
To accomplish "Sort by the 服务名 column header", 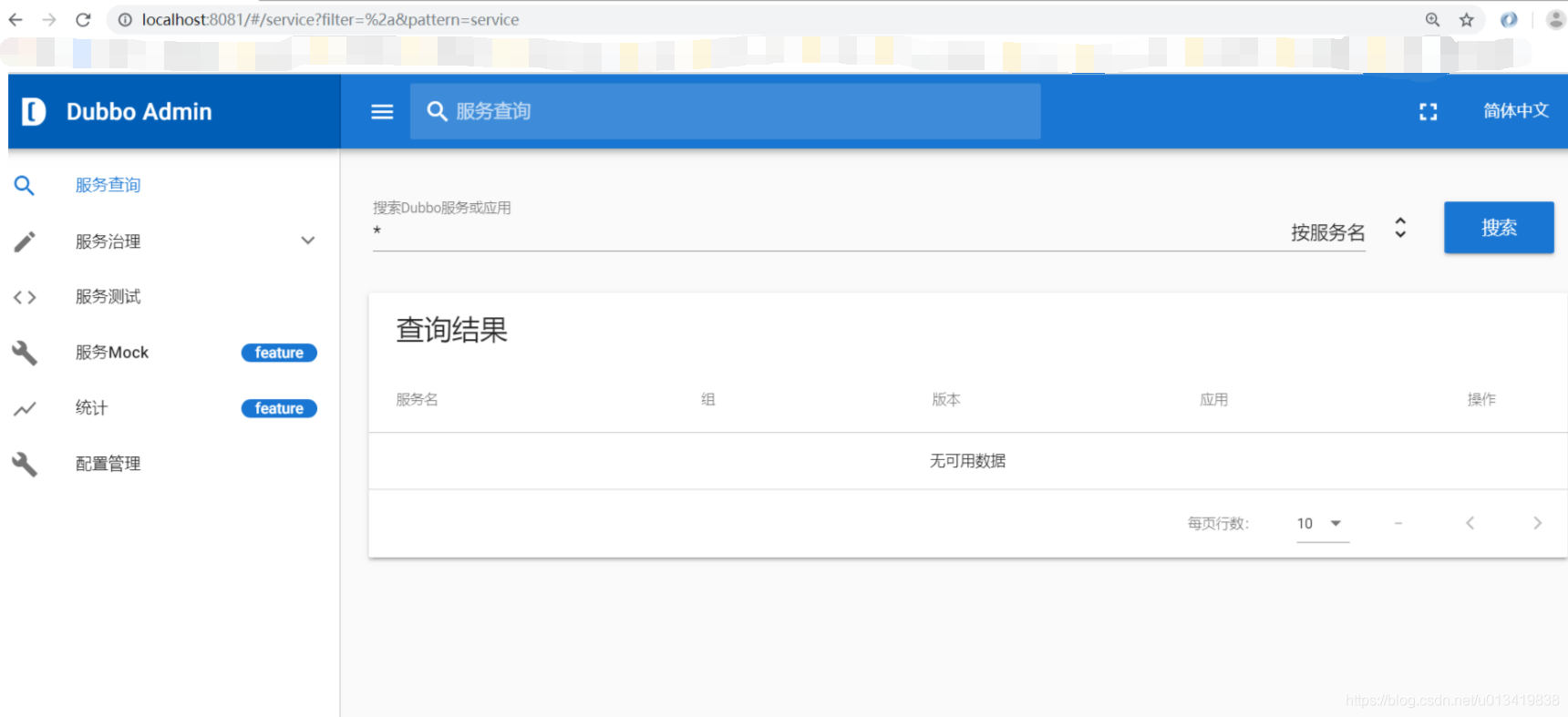I will (417, 399).
